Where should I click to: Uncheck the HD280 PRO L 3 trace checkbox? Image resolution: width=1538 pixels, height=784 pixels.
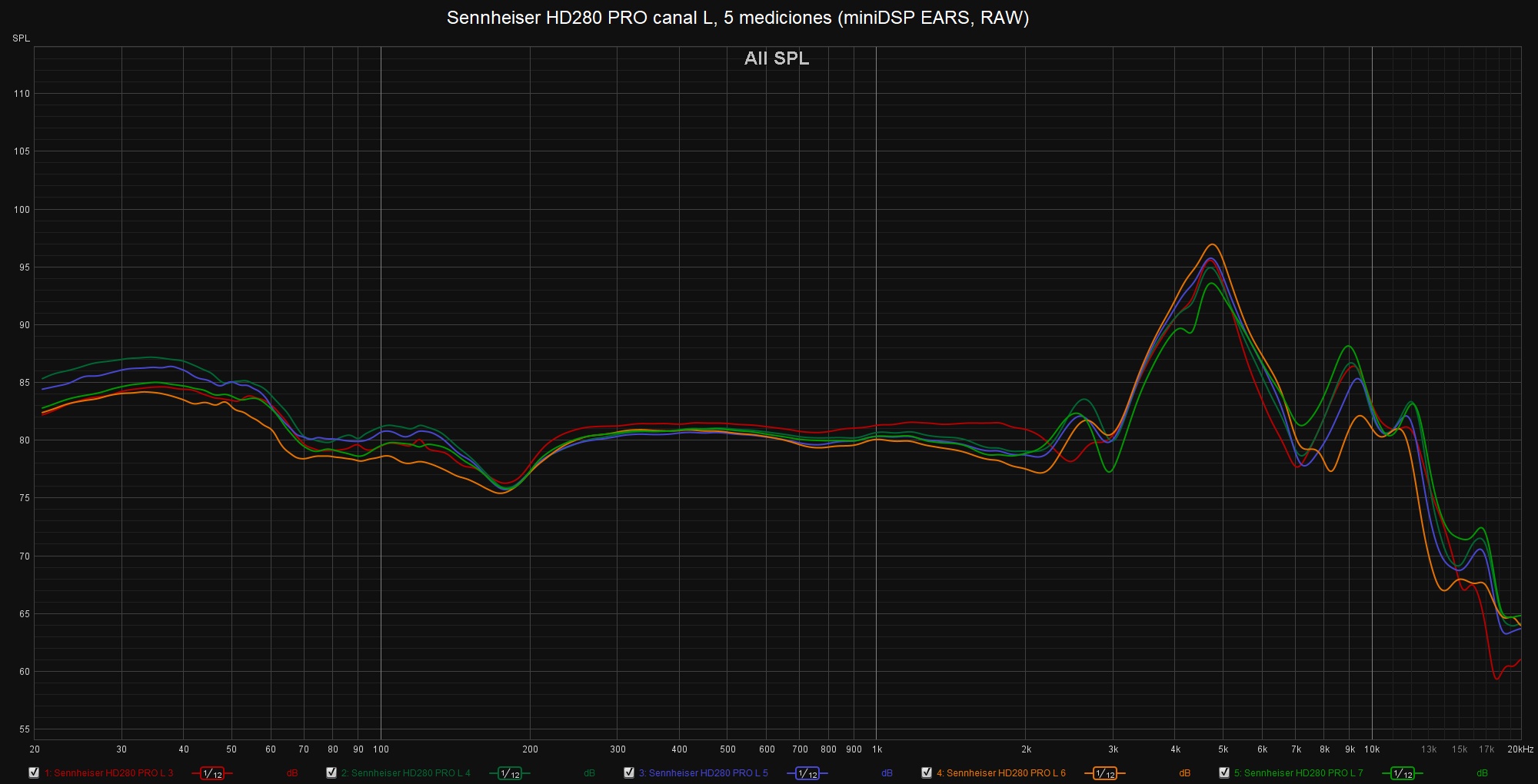[x=34, y=772]
